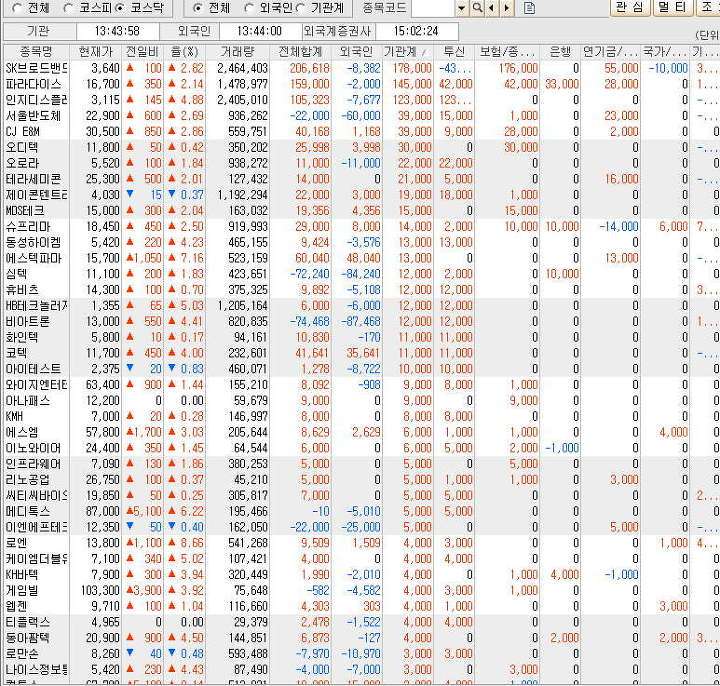This screenshot has width=720, height=686.
Task: Select the 동성하이켐 stock row name
Action: 33,242
